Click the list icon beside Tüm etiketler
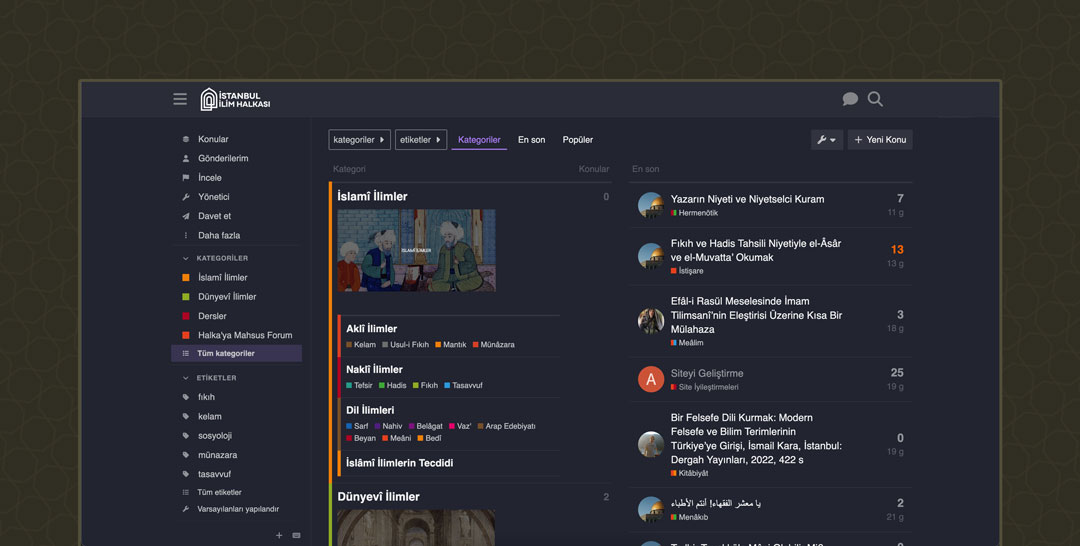1080x546 pixels. point(185,492)
